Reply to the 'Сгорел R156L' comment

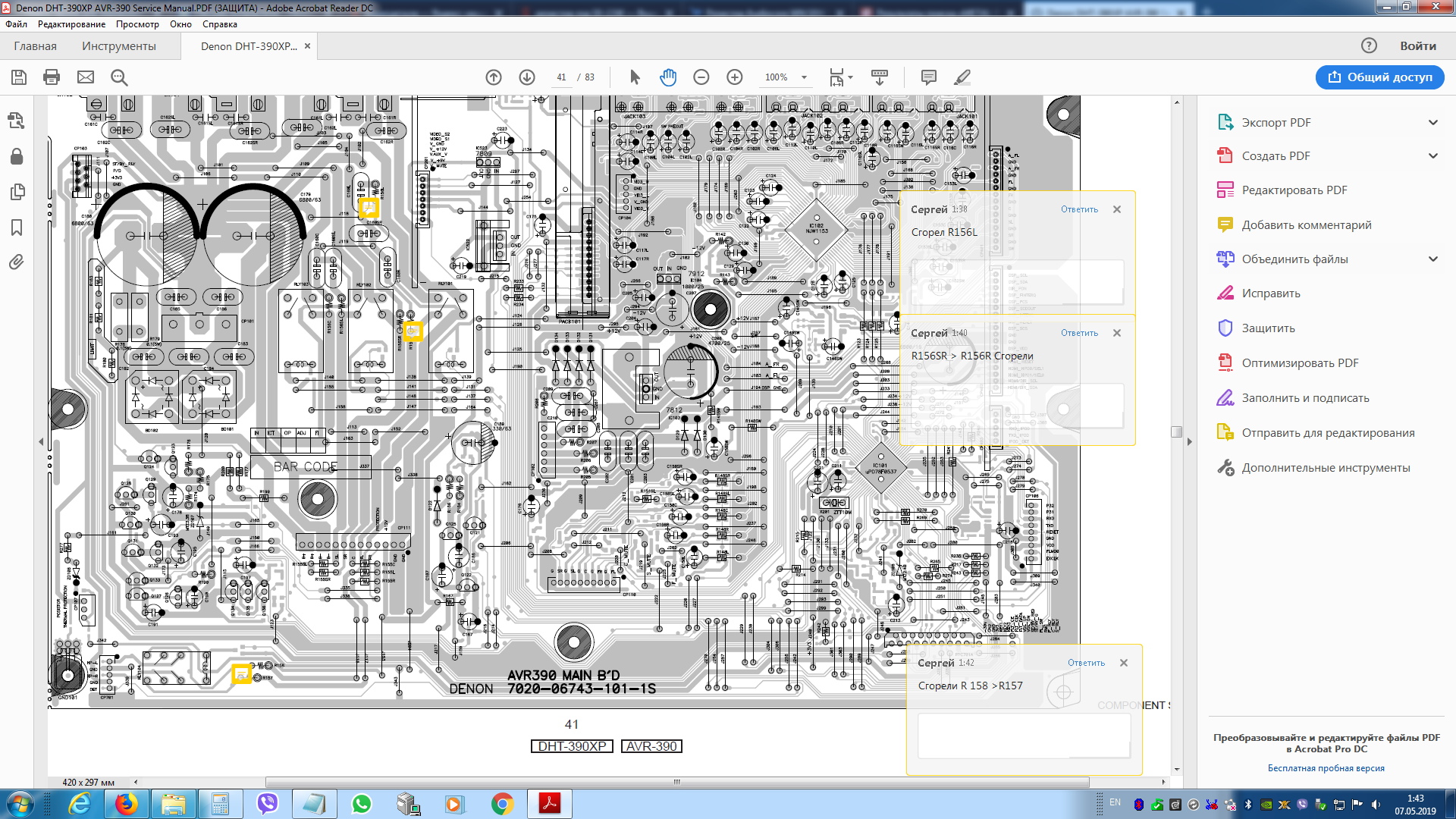(1079, 209)
